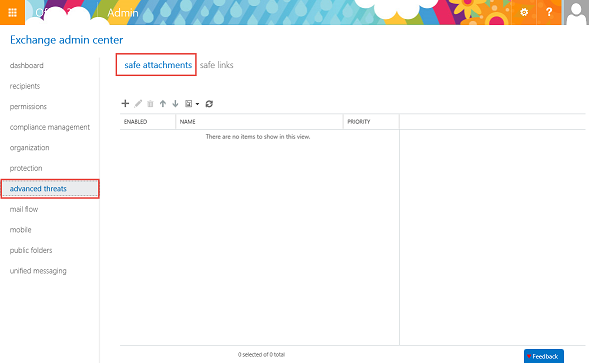Select advanced threats in the left navigation
The height and width of the screenshot is (363, 589).
click(x=50, y=189)
